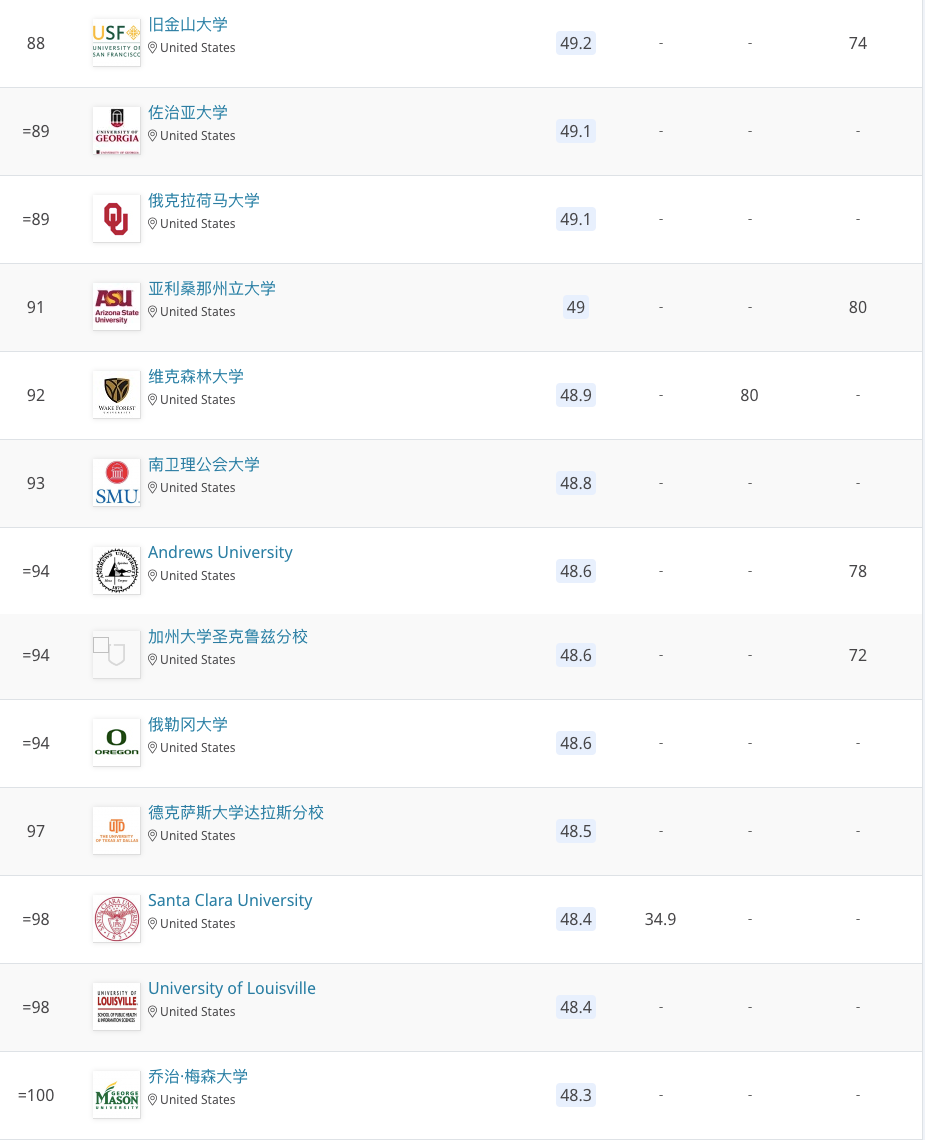Click the Andrews University seal logo

click(x=116, y=571)
